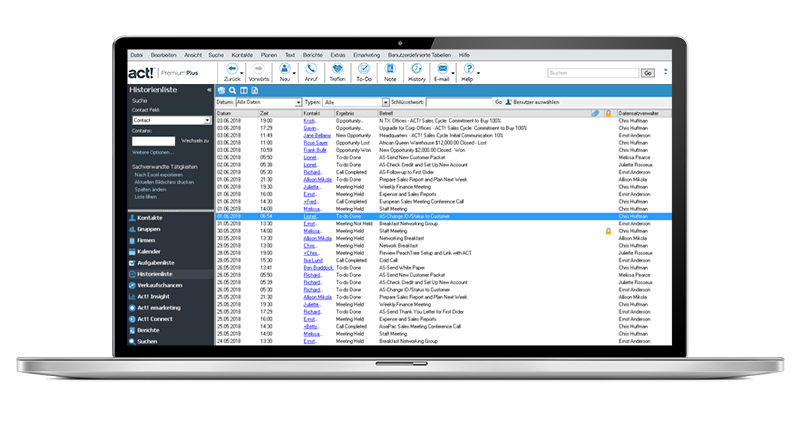Record a history with the History icon
This screenshot has width=800, height=425.
point(416,68)
